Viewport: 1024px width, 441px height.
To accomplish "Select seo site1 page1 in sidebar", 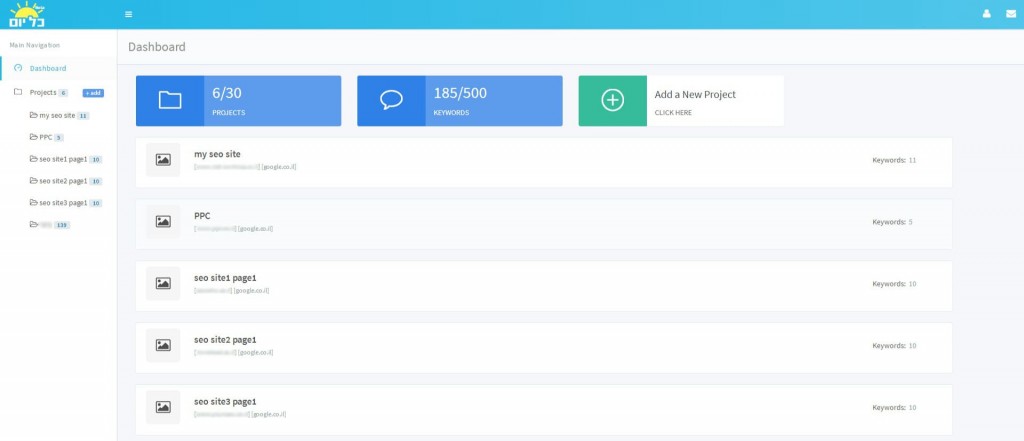I will tap(63, 159).
